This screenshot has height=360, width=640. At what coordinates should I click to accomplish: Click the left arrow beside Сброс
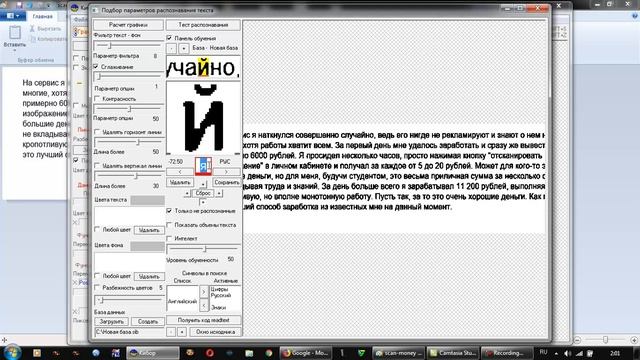pos(187,193)
